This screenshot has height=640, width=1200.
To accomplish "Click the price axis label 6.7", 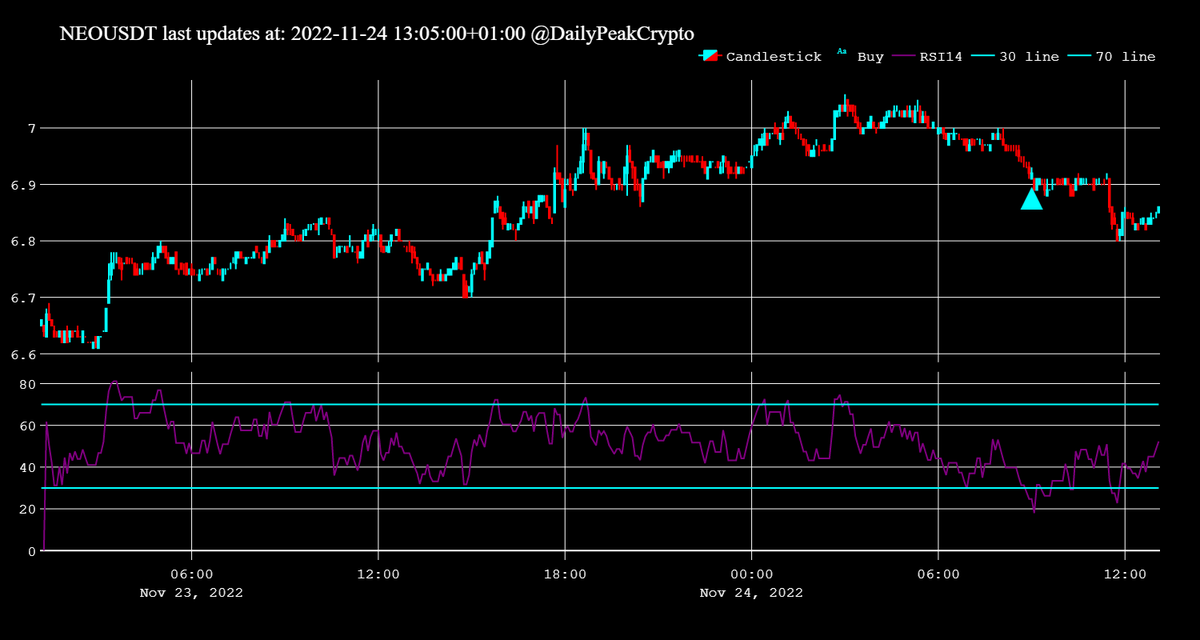I will click(x=25, y=298).
